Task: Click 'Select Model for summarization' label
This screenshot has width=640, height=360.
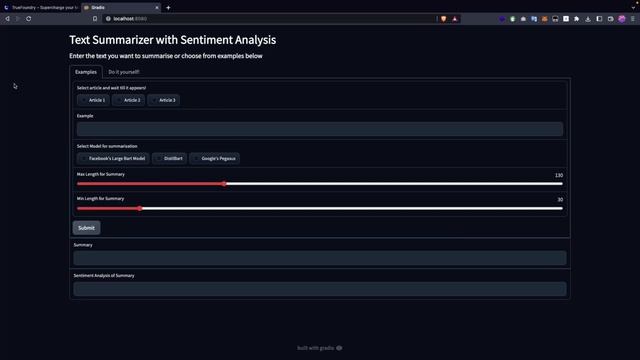Action: pos(107,146)
